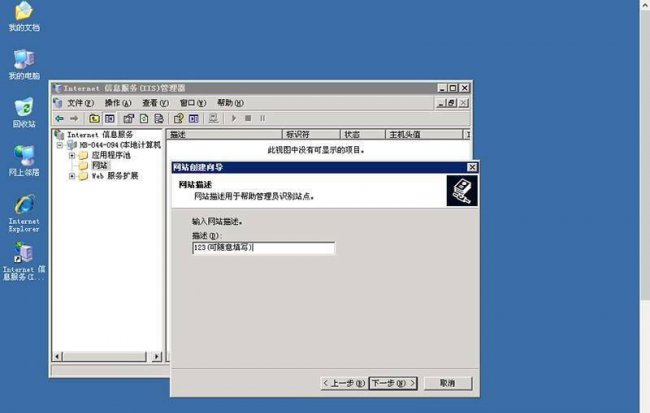Open the 窗口(W) menu
This screenshot has height=413, width=650.
click(193, 103)
